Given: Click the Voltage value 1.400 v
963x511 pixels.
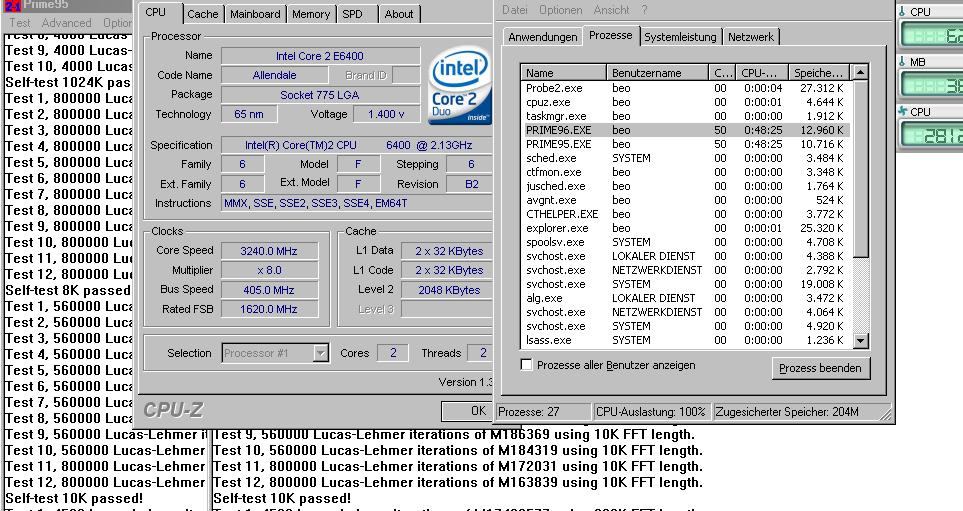Looking at the screenshot, I should click(x=386, y=114).
